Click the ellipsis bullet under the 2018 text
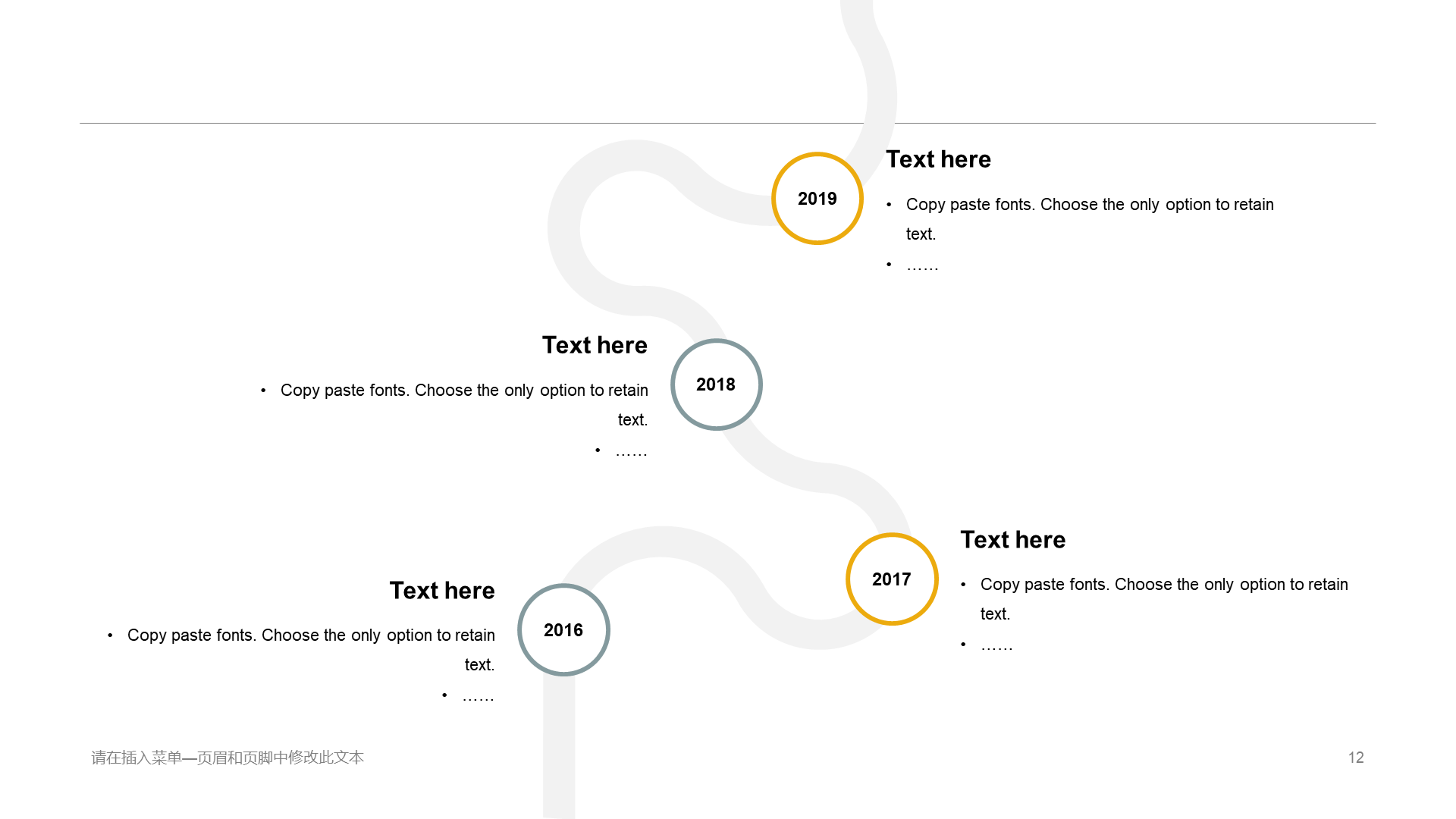 (x=631, y=452)
